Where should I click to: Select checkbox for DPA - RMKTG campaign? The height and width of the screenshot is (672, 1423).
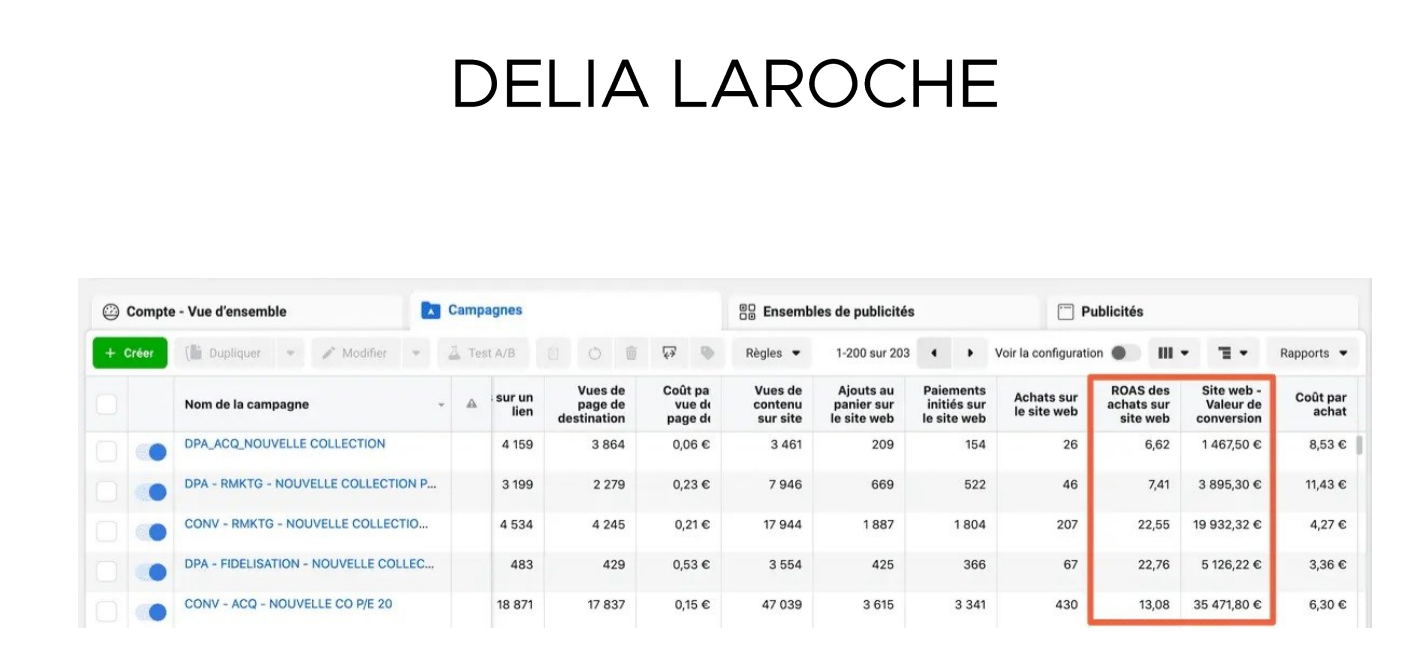click(106, 492)
